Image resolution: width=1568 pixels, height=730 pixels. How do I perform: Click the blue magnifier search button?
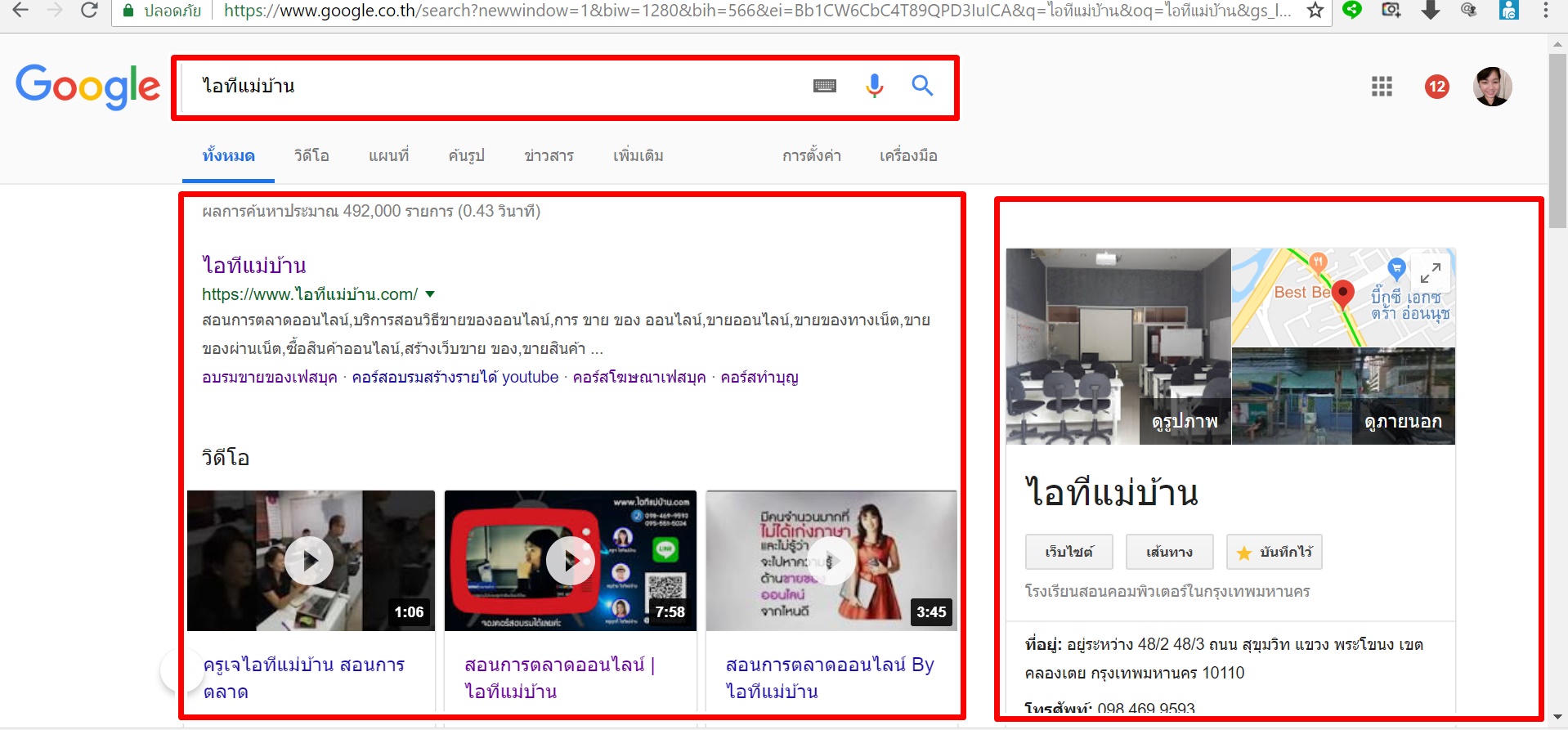922,85
